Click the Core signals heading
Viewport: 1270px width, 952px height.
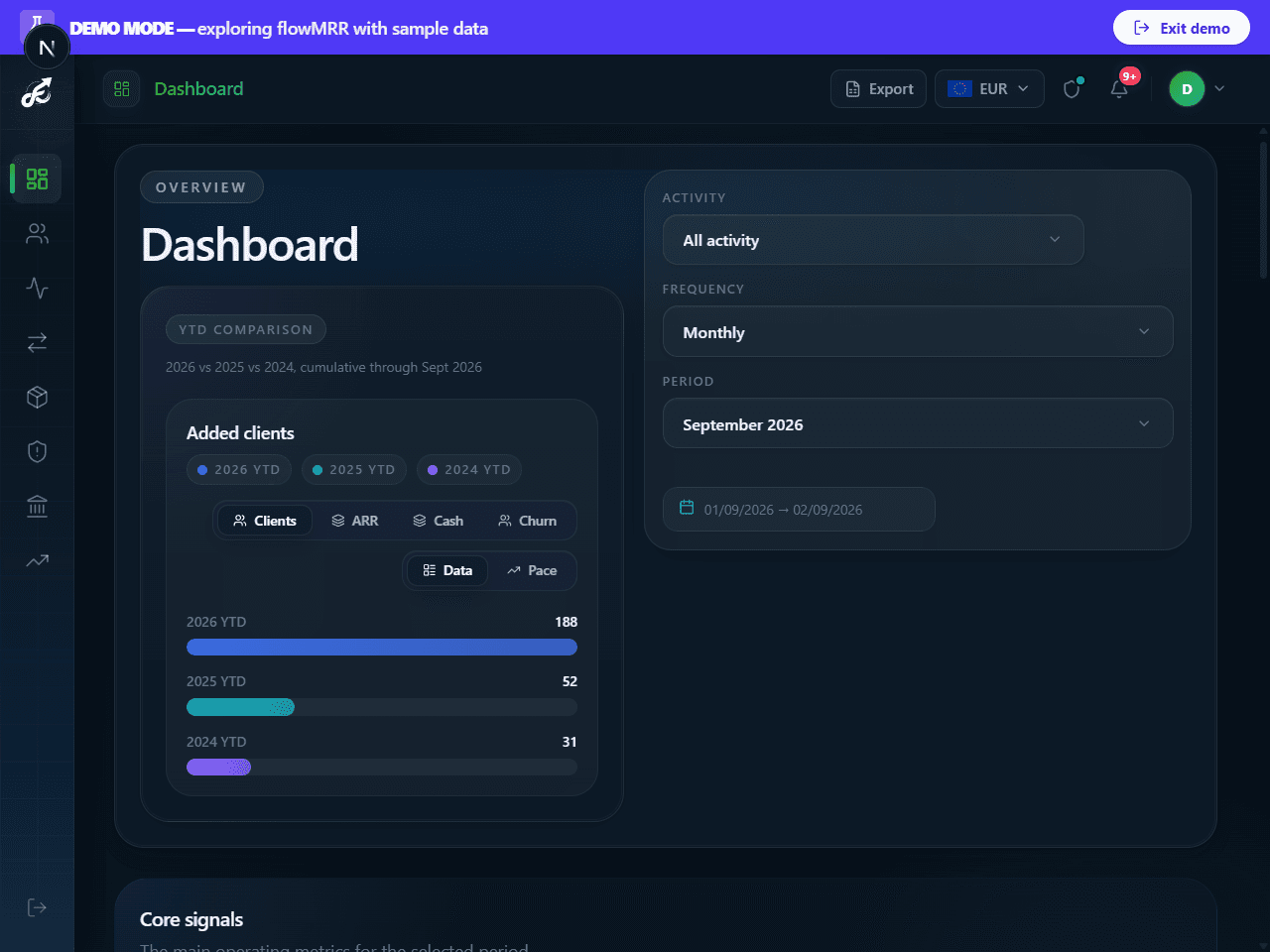[191, 919]
